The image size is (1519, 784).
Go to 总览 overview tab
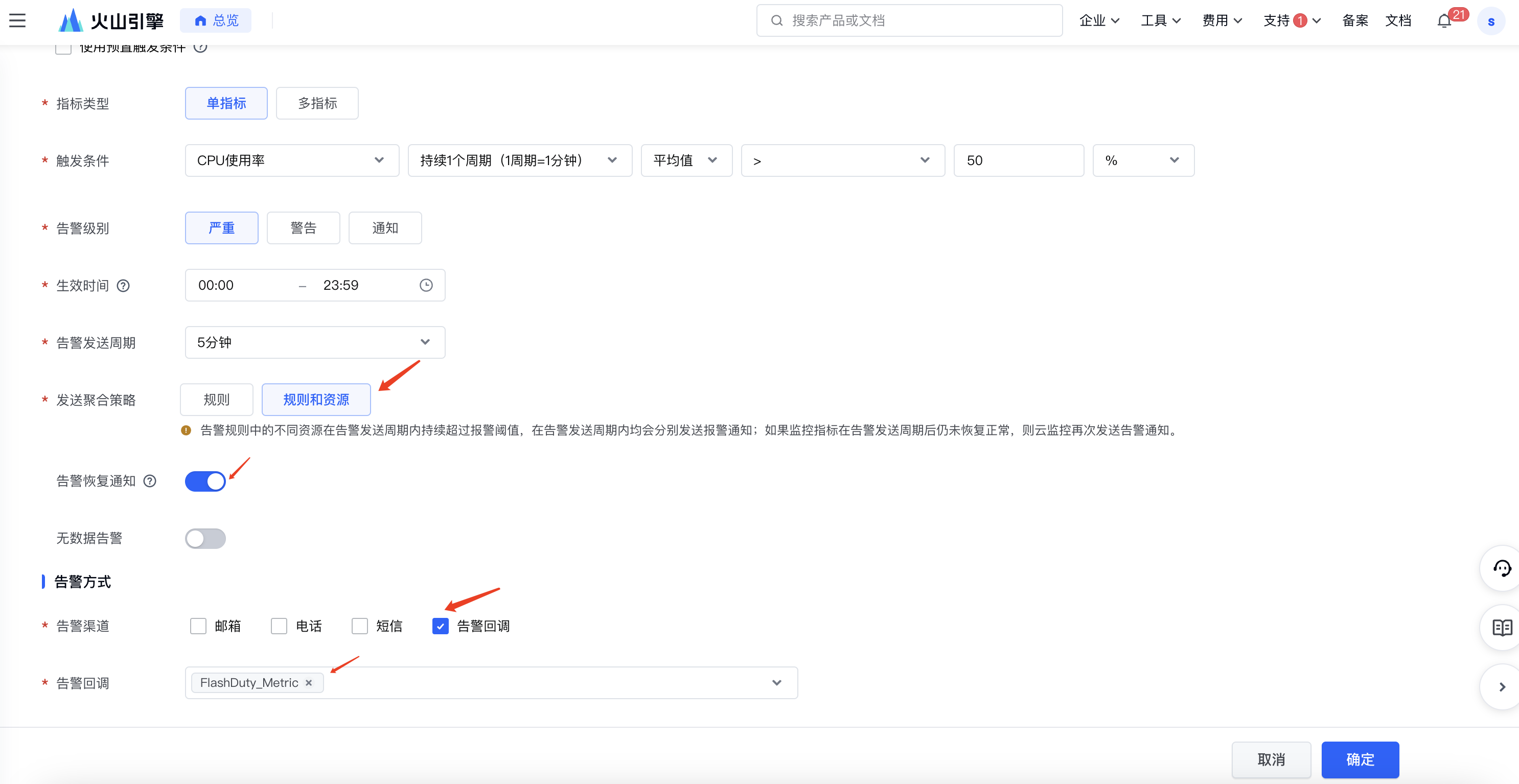click(216, 20)
